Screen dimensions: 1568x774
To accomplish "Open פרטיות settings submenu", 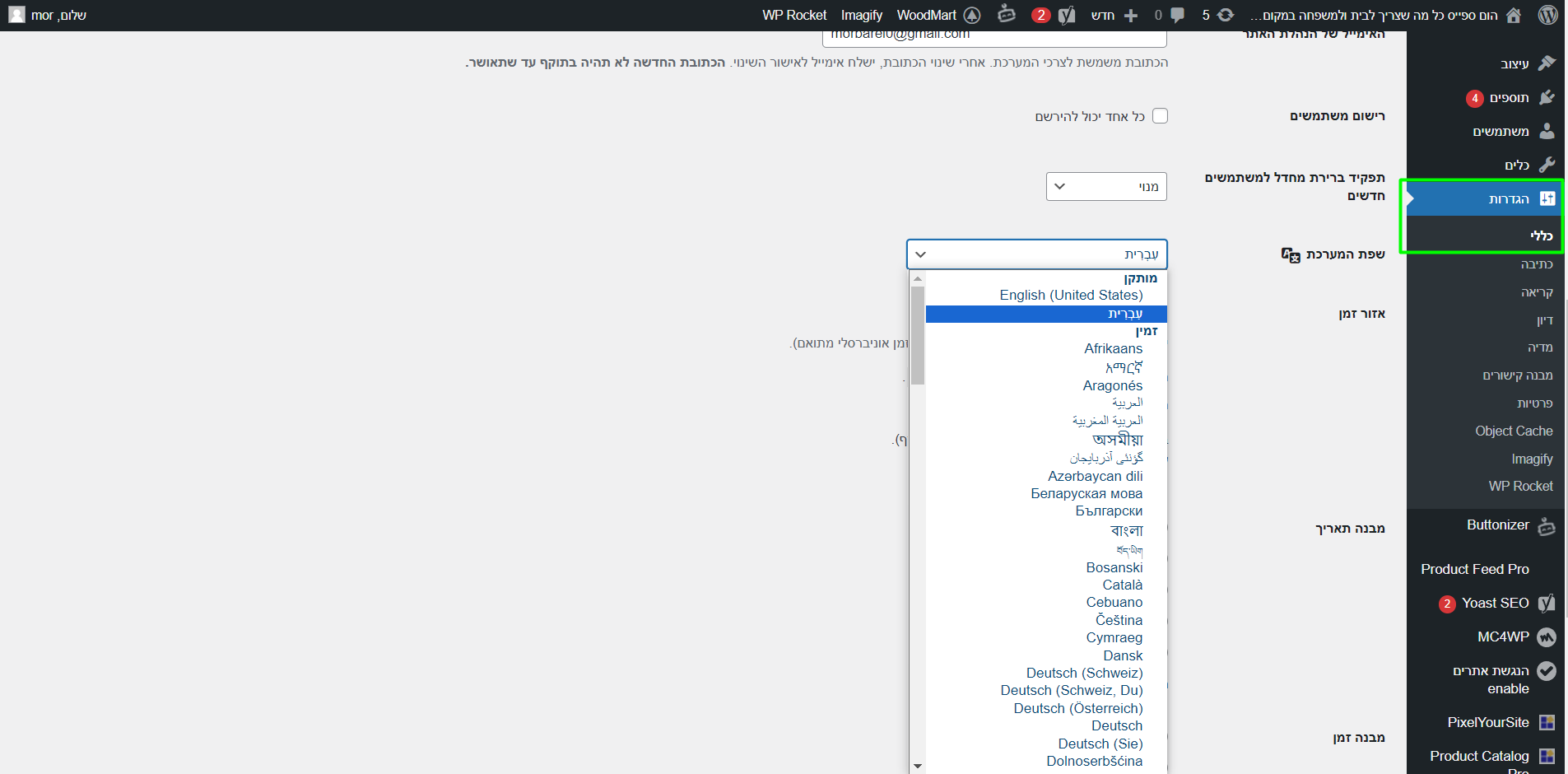I will click(x=1535, y=403).
